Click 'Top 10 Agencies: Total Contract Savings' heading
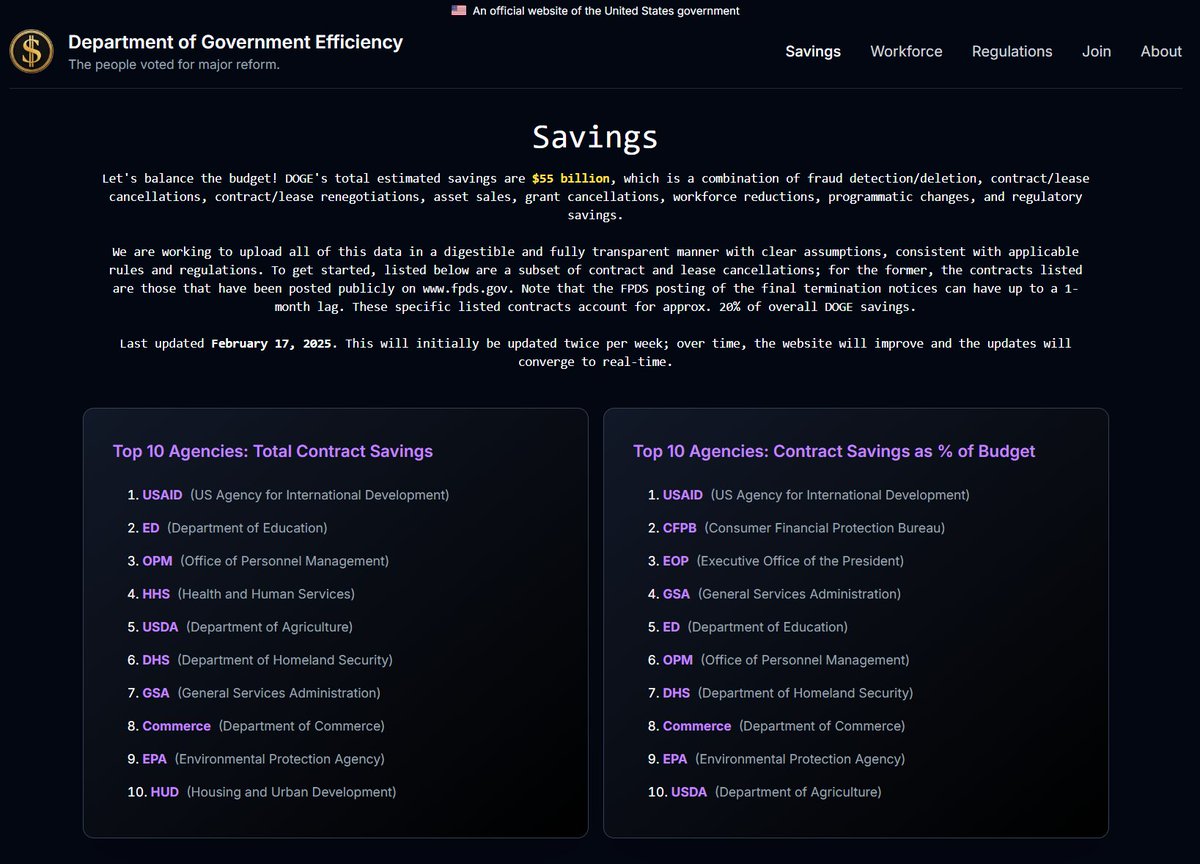Screen dimensions: 1200x864 click(273, 451)
